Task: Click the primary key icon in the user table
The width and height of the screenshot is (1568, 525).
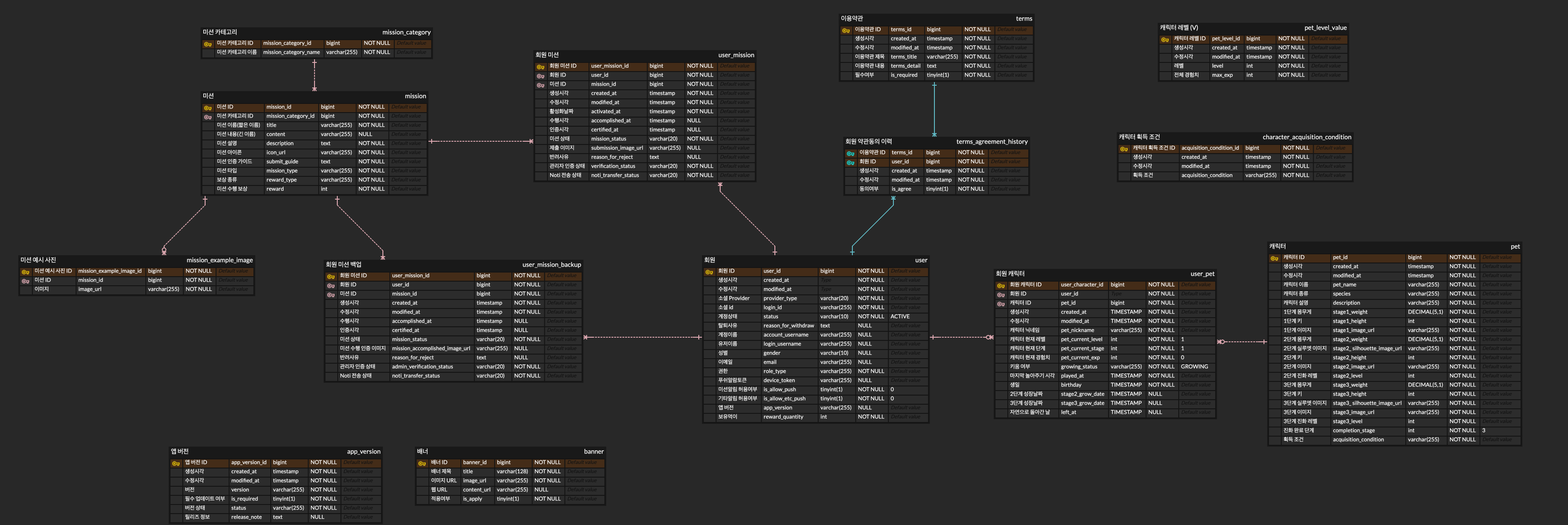Action: [x=709, y=272]
